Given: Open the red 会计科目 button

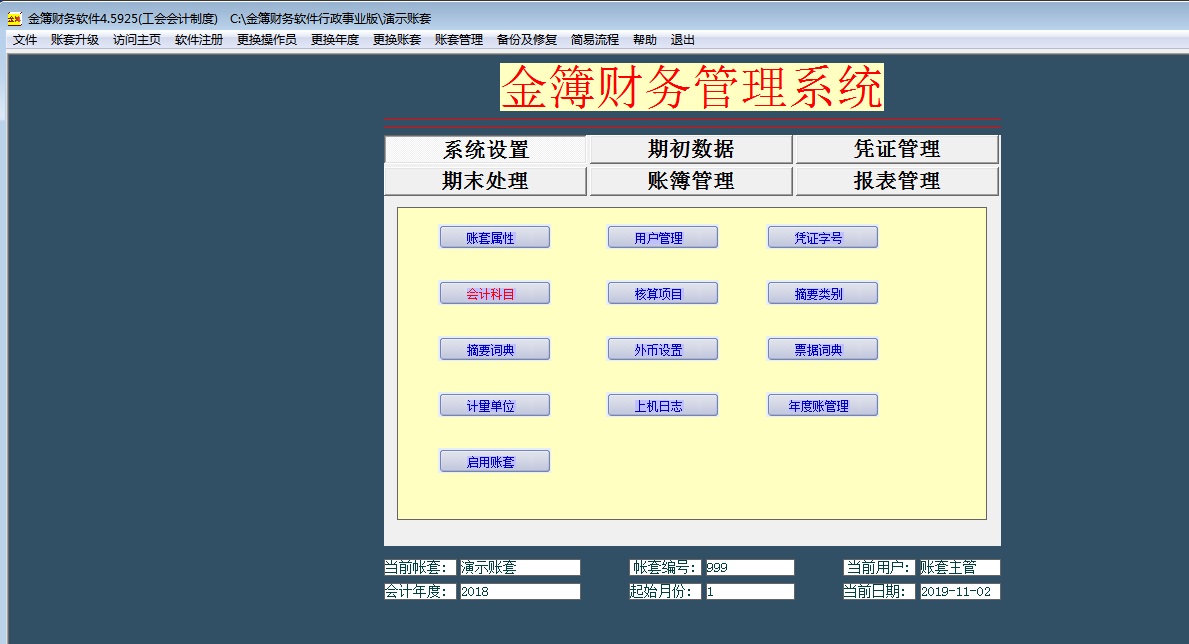Looking at the screenshot, I should click(495, 294).
